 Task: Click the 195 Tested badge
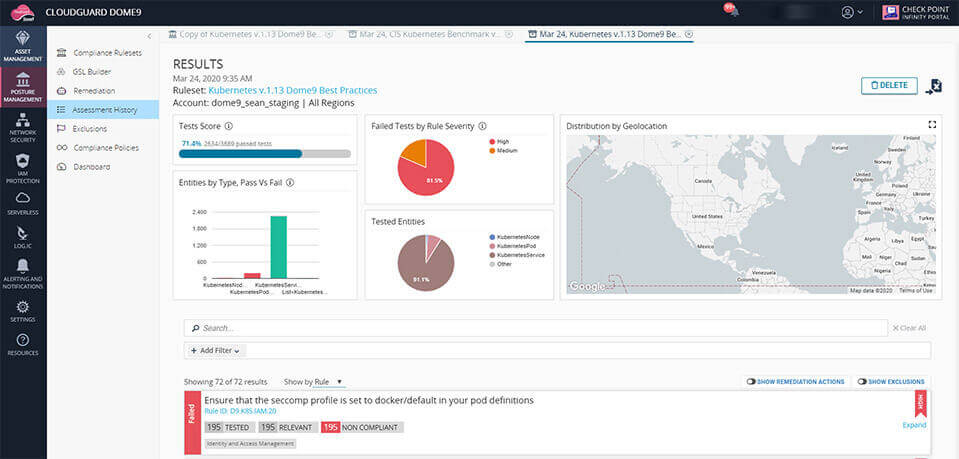pyautogui.click(x=229, y=428)
